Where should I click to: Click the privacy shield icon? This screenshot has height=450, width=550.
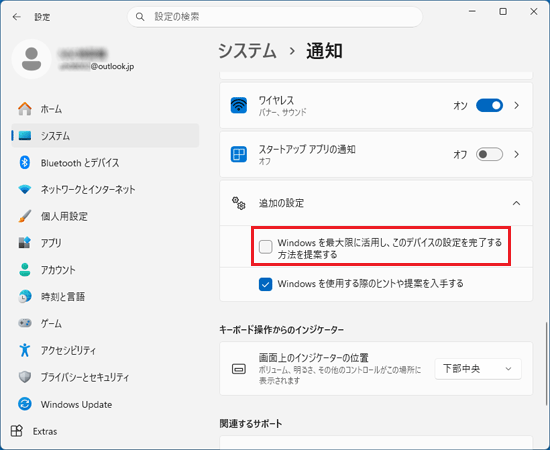click(25, 377)
